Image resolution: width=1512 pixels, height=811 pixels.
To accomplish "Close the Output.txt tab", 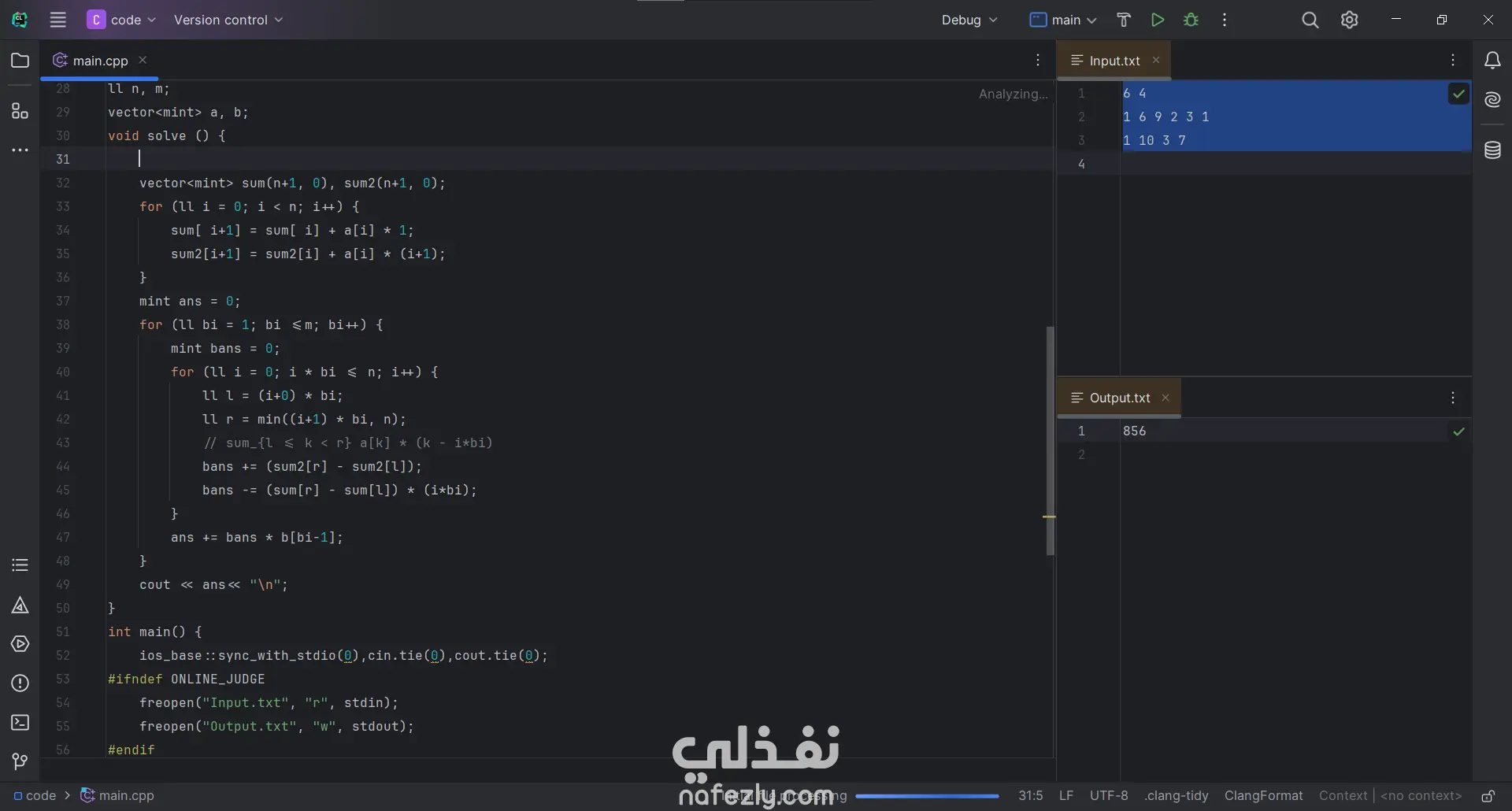I will [x=1165, y=398].
